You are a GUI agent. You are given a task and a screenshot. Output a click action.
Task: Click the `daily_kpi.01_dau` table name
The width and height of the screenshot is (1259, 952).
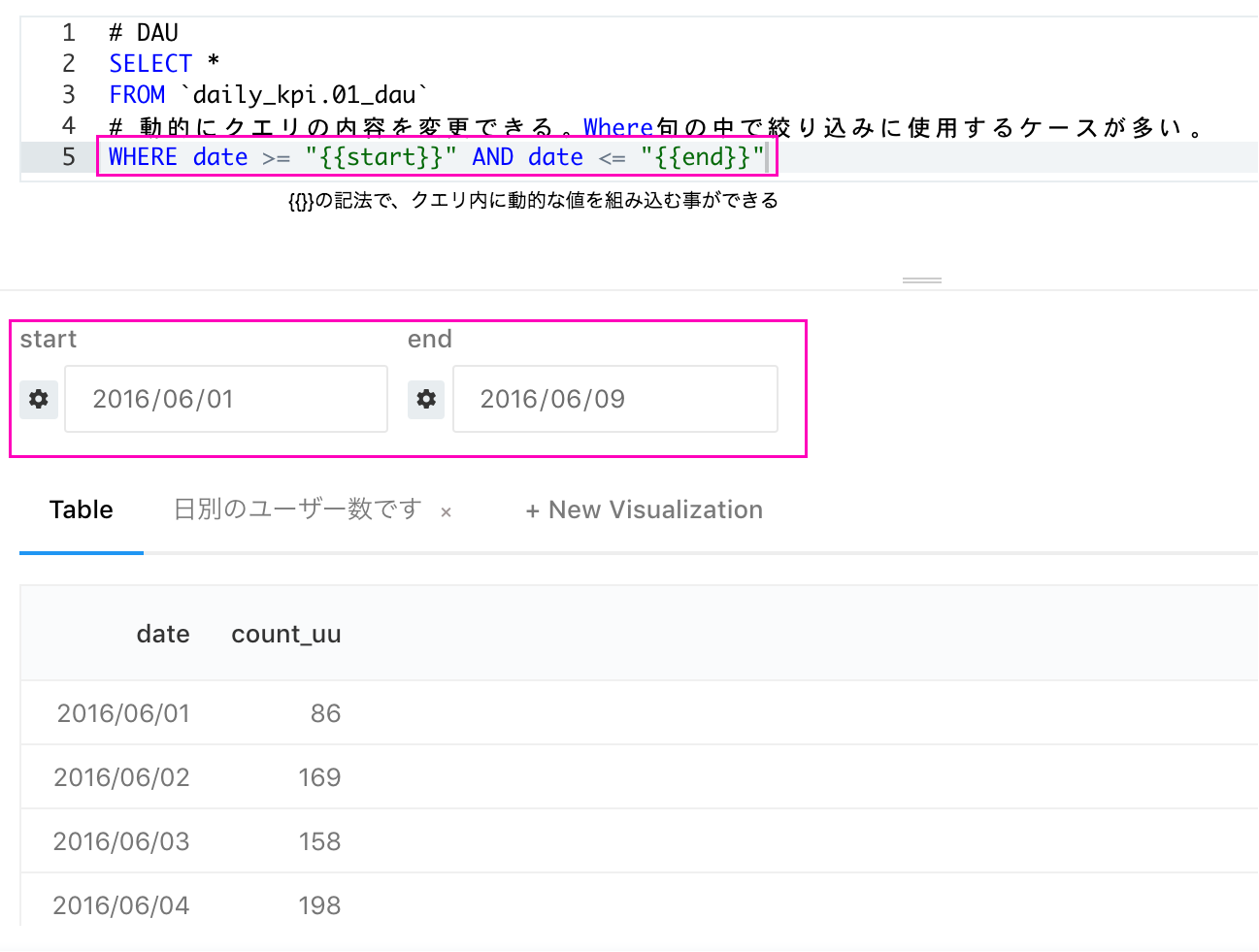pyautogui.click(x=305, y=95)
